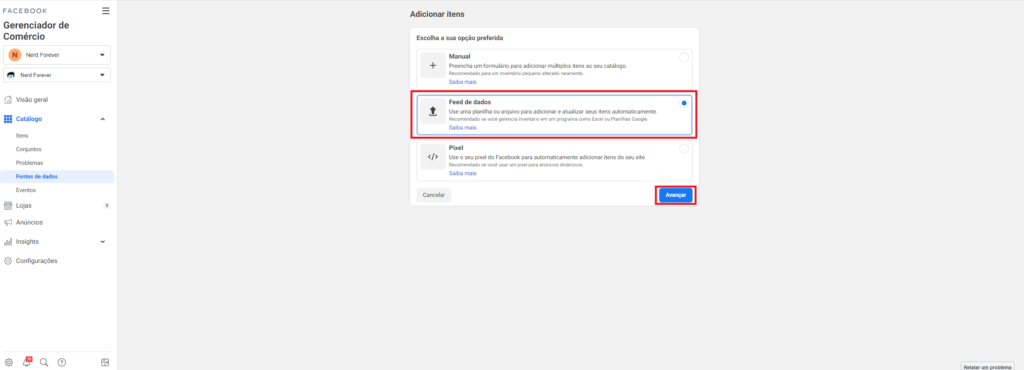
Task: Select the Feed de dados radio button
Action: click(684, 103)
